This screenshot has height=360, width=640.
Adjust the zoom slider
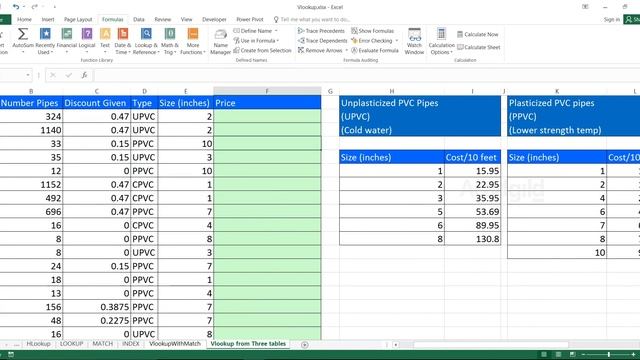click(x=609, y=354)
